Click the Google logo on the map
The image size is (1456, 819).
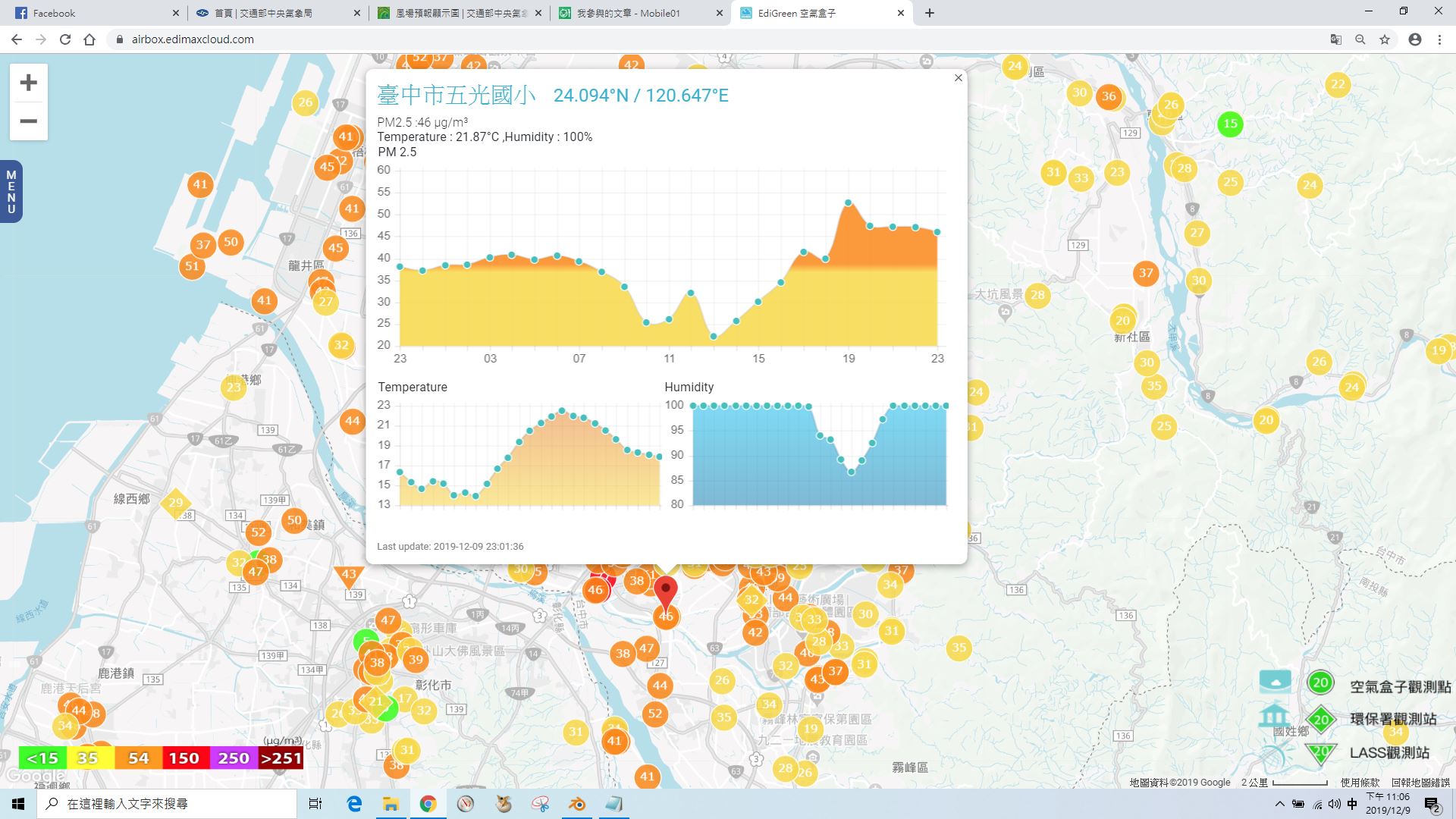pos(35,777)
